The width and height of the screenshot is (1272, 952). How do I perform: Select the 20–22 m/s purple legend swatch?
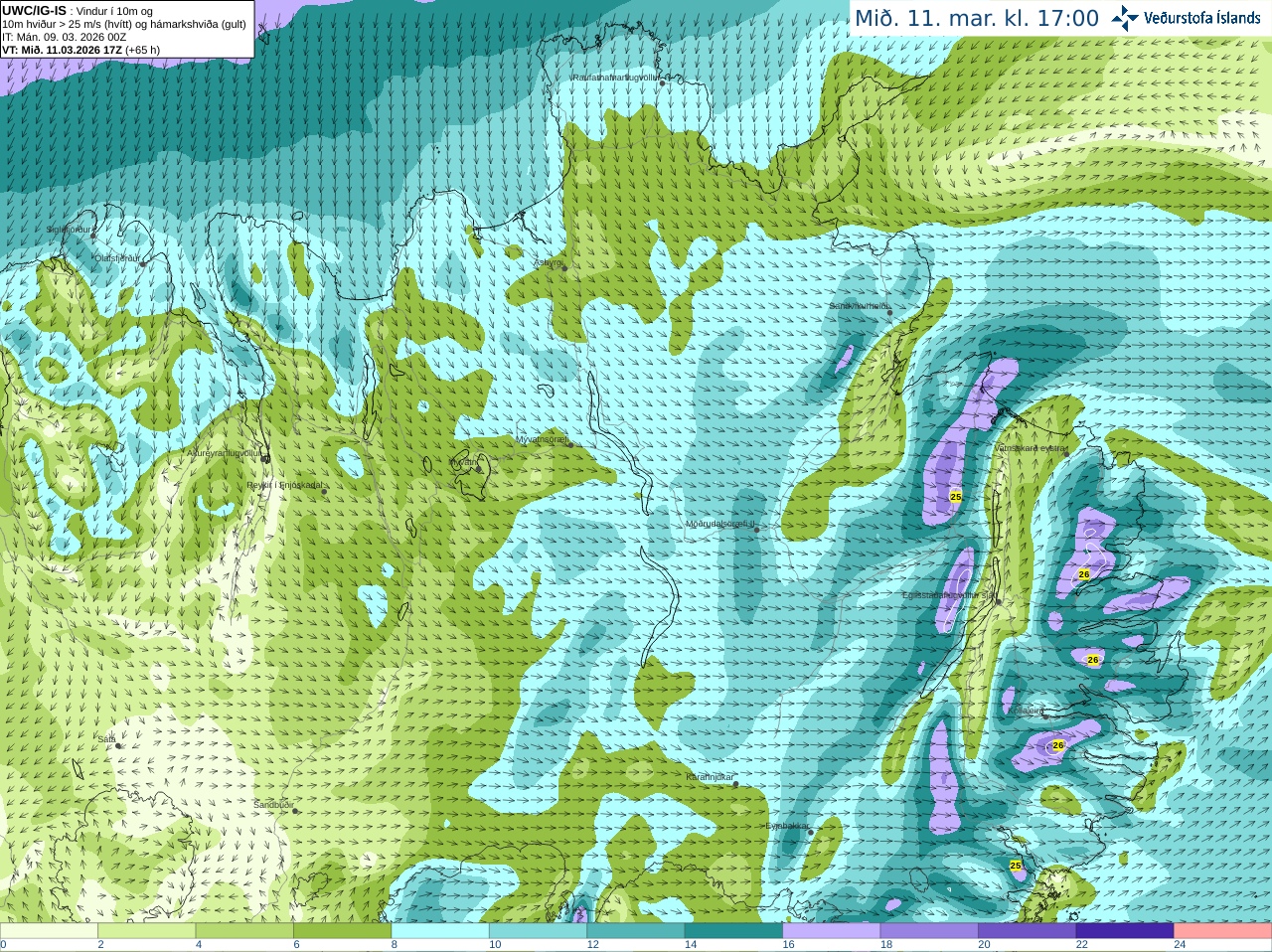tap(1028, 931)
